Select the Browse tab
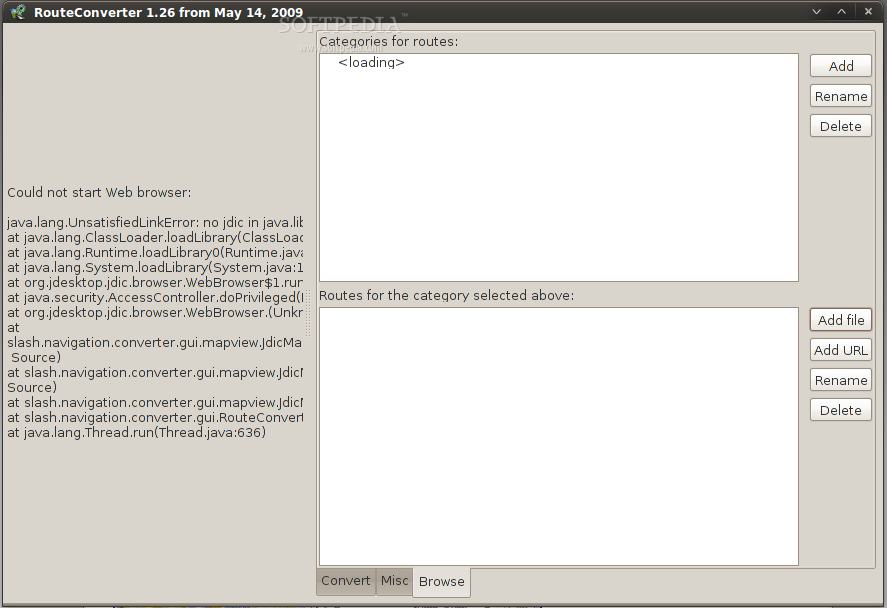The height and width of the screenshot is (608, 887). click(442, 582)
